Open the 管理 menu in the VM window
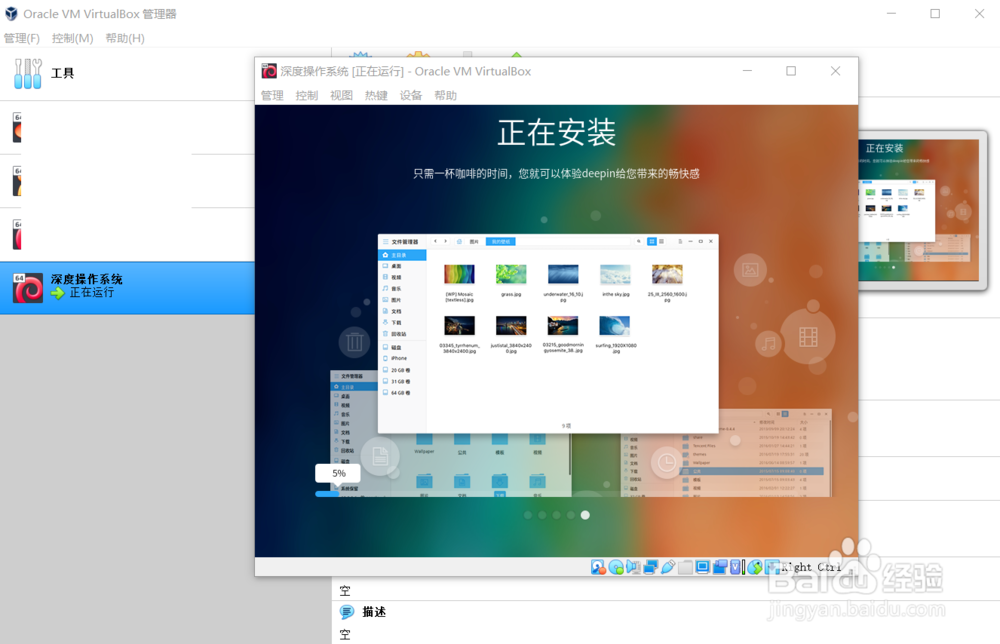The width and height of the screenshot is (1000, 644). pyautogui.click(x=272, y=96)
